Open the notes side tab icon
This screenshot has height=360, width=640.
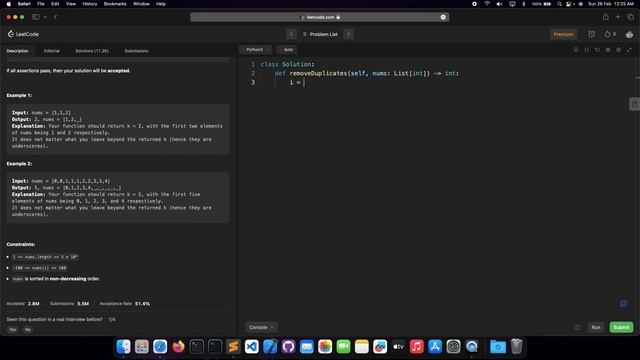634,104
